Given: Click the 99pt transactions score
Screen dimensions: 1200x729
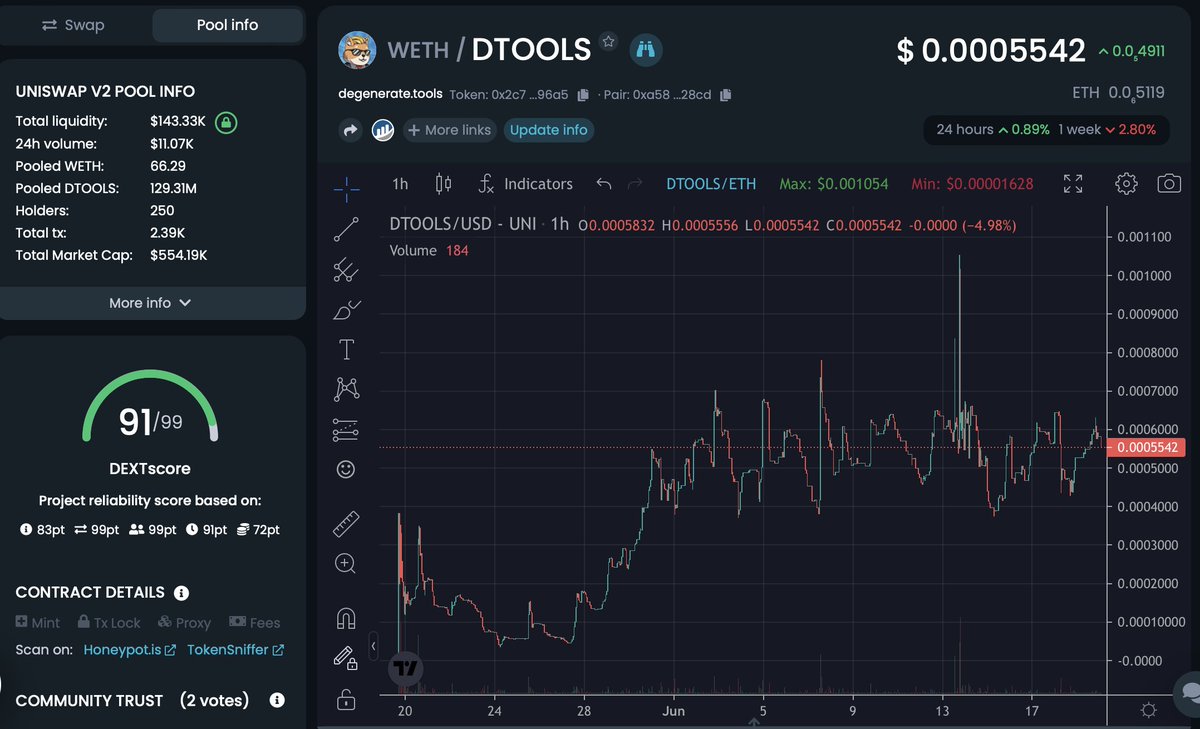Looking at the screenshot, I should pos(97,529).
